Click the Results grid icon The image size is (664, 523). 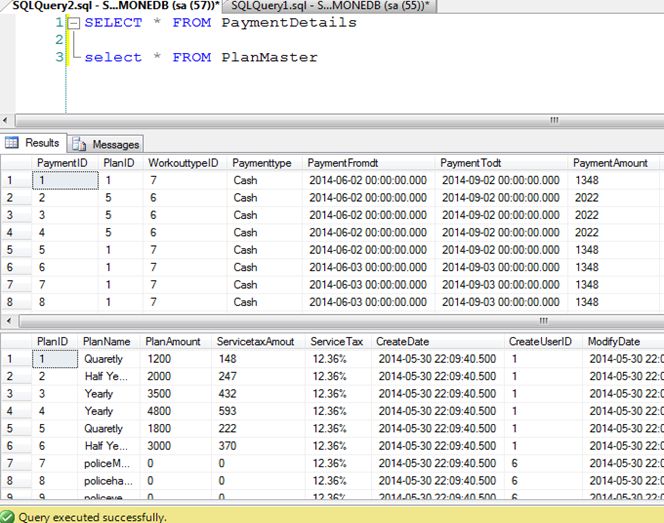(x=12, y=143)
